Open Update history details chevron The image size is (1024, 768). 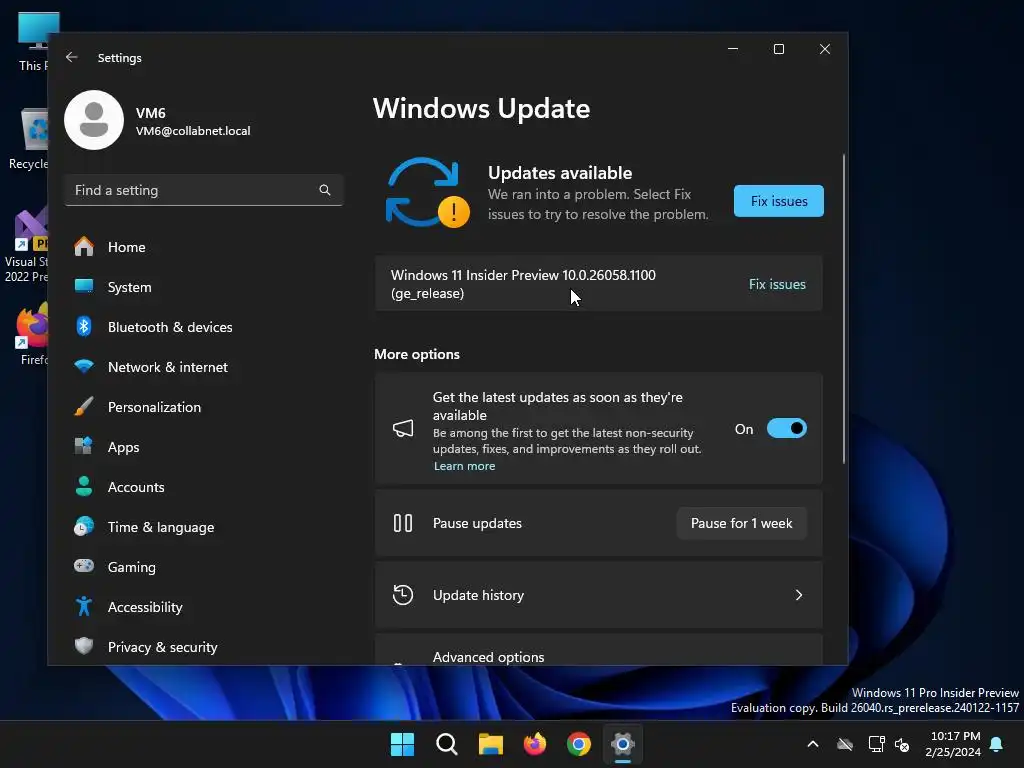[799, 595]
